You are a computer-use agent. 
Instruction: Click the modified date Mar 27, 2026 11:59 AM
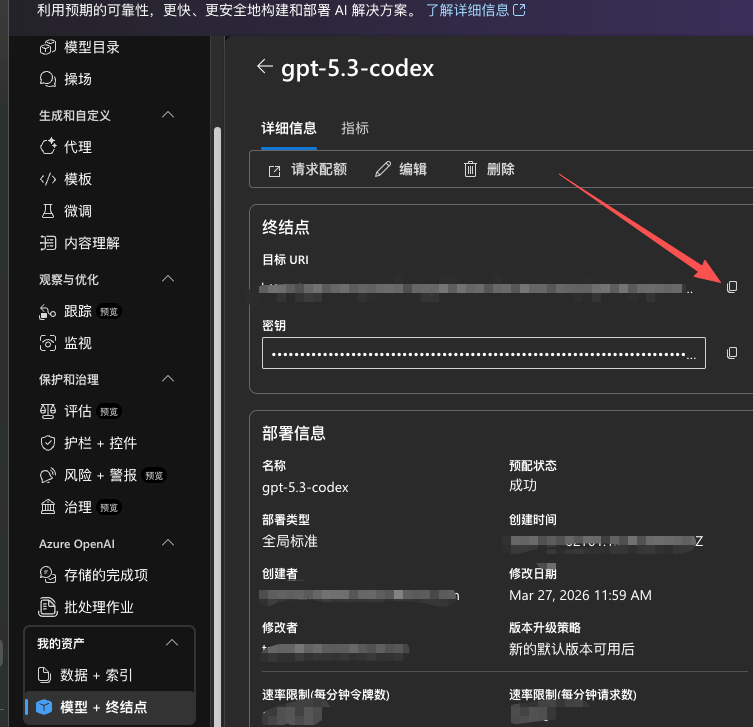pyautogui.click(x=580, y=595)
